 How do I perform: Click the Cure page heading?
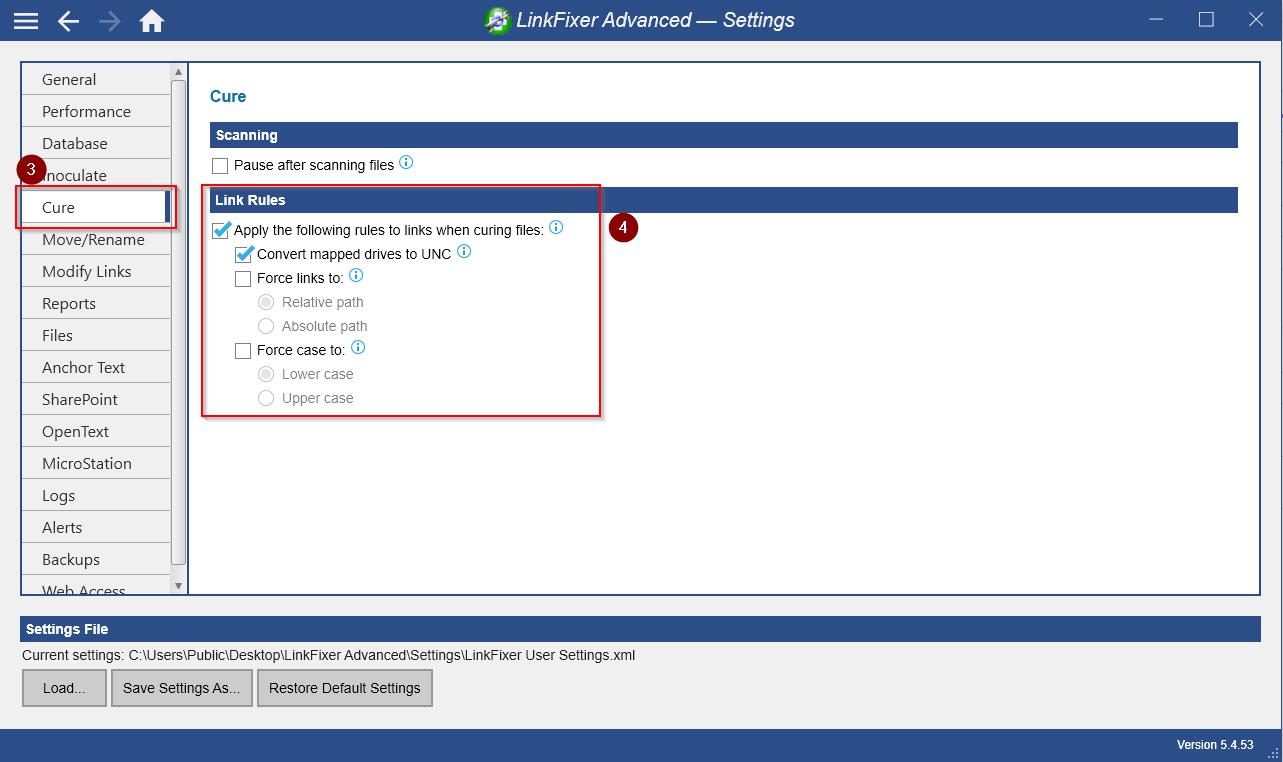tap(228, 96)
